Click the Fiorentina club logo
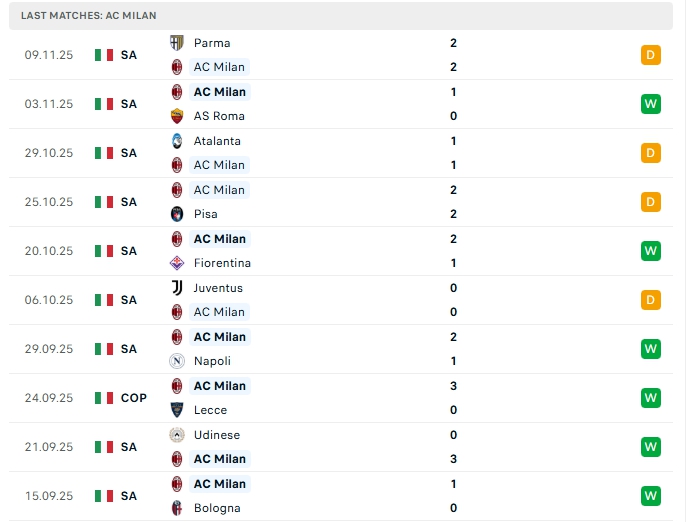The width and height of the screenshot is (686, 522). coord(177,263)
